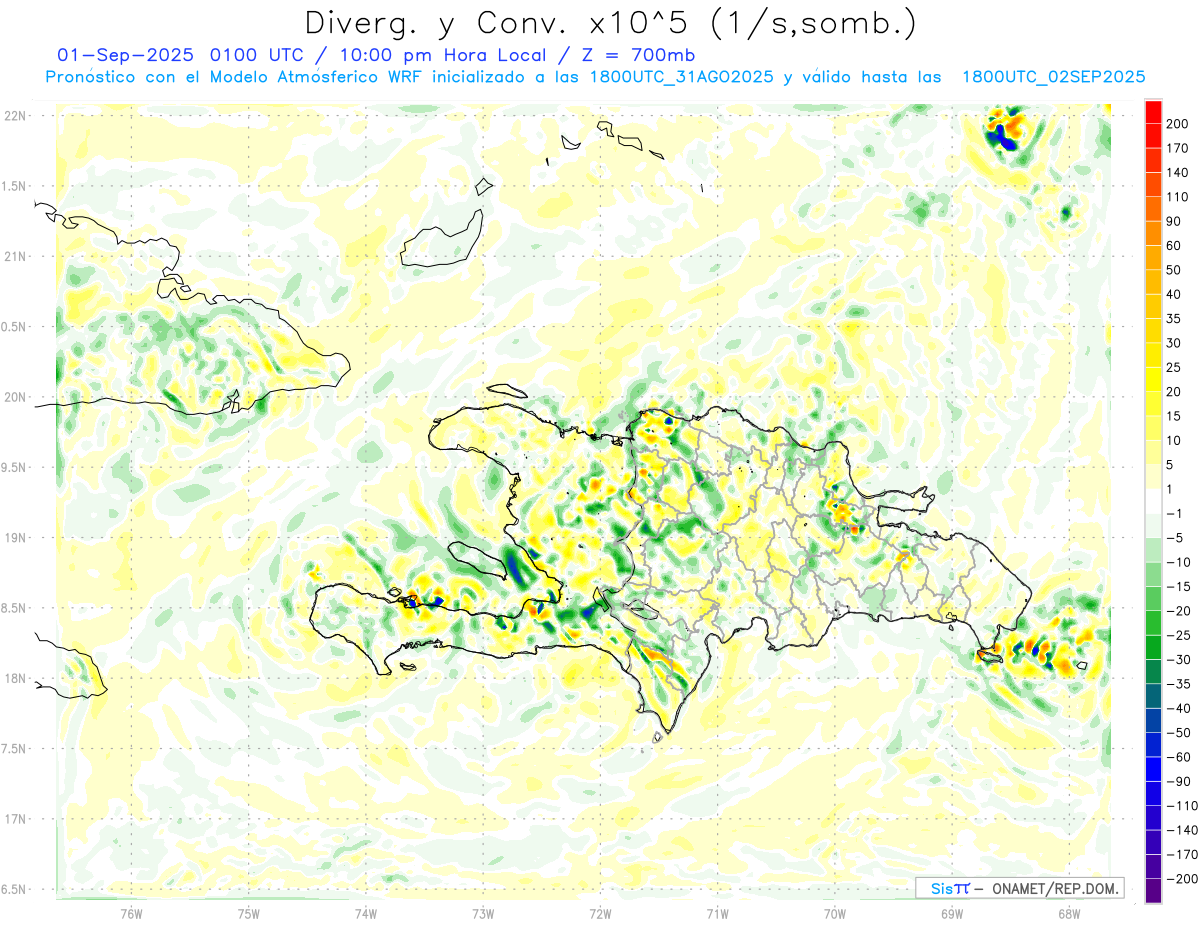Click the white swatch between 1 and -1

point(1154,501)
